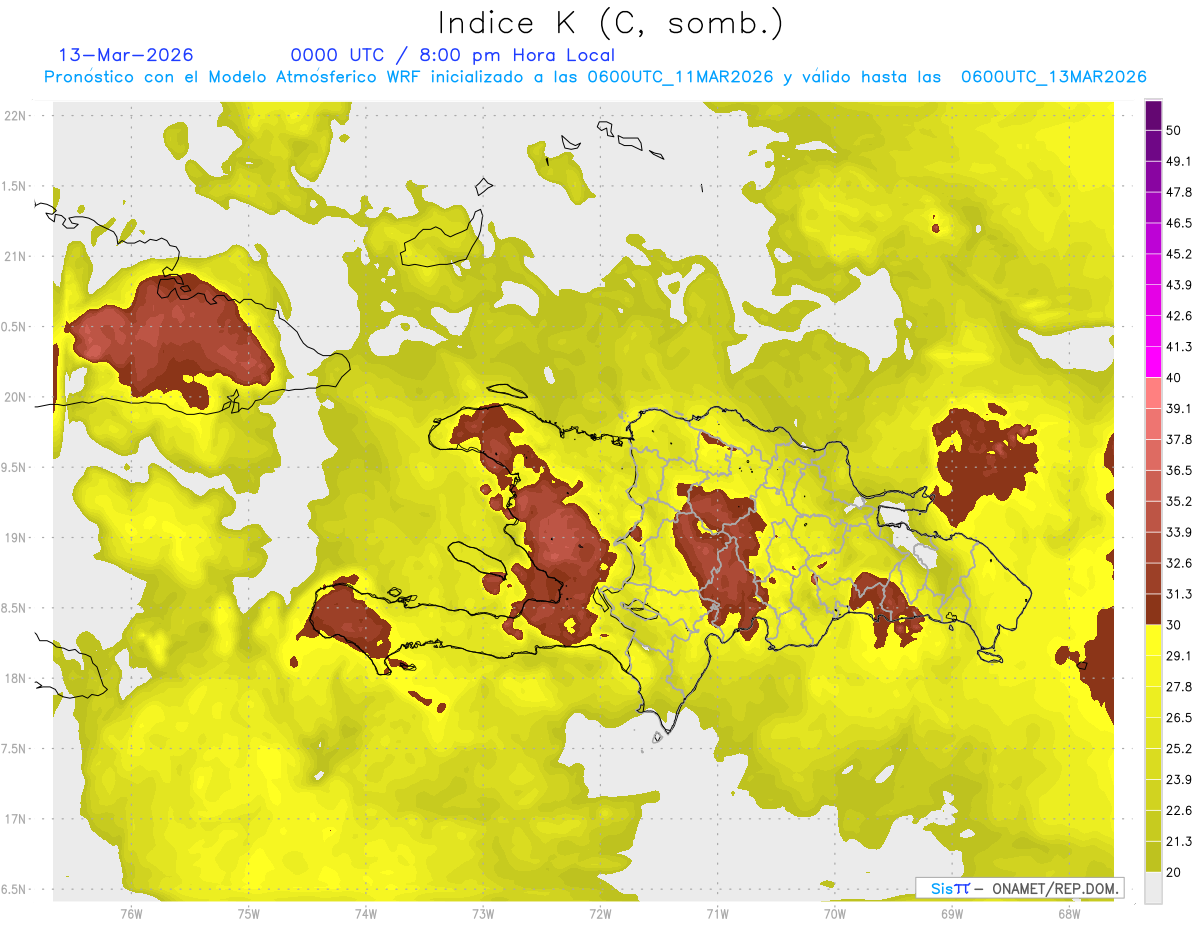Click the '72W' longitude axis label
The height and width of the screenshot is (927, 1200).
[x=600, y=914]
